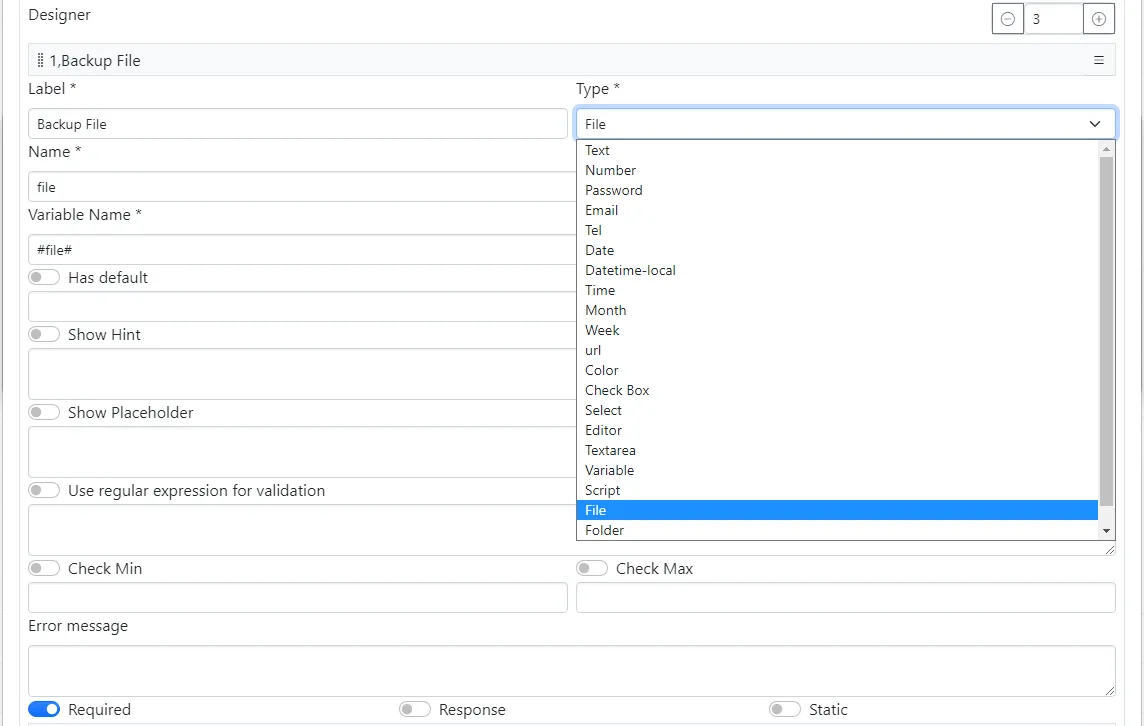Click the minus icon to decrease count
The height and width of the screenshot is (726, 1144).
[1007, 19]
